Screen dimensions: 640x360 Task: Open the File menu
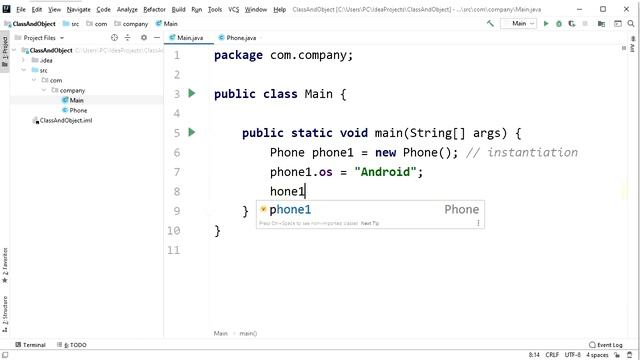click(x=21, y=9)
